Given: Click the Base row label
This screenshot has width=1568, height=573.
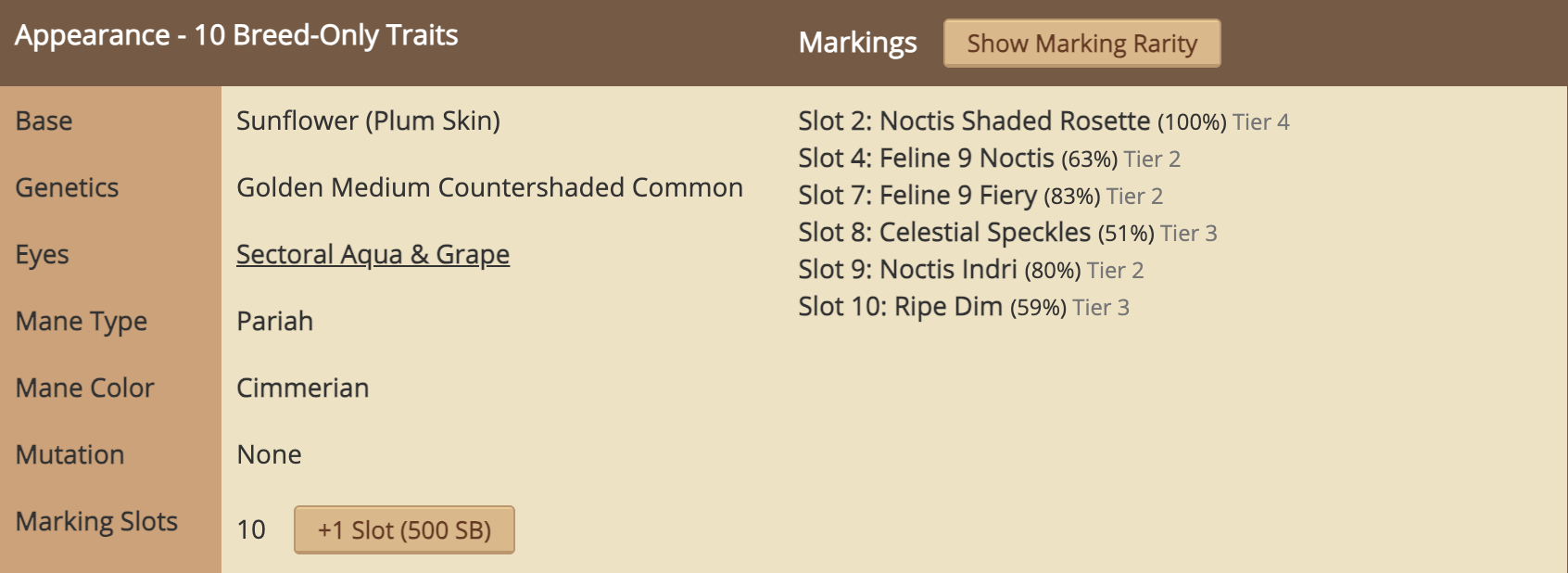Looking at the screenshot, I should point(44,121).
